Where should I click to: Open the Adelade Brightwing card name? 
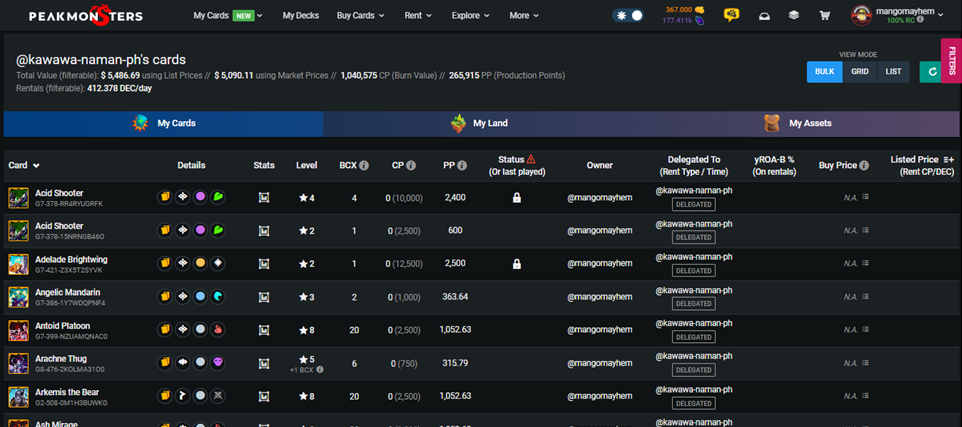[71, 260]
